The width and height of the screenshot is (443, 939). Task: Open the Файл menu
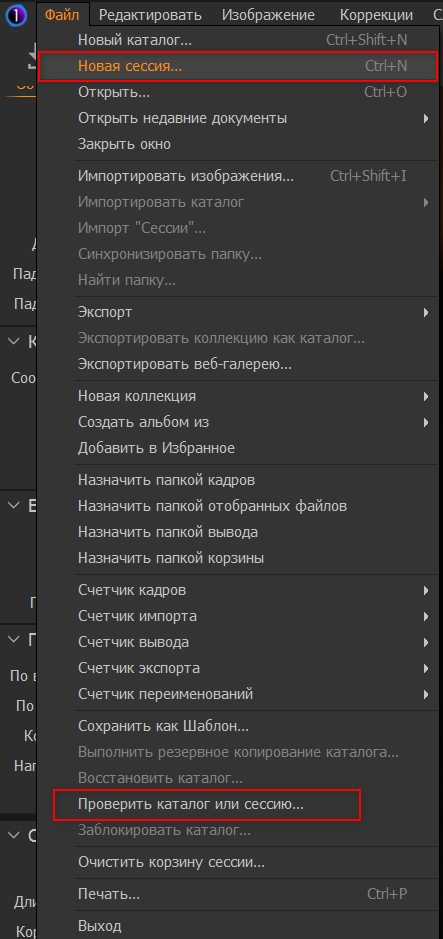point(62,14)
